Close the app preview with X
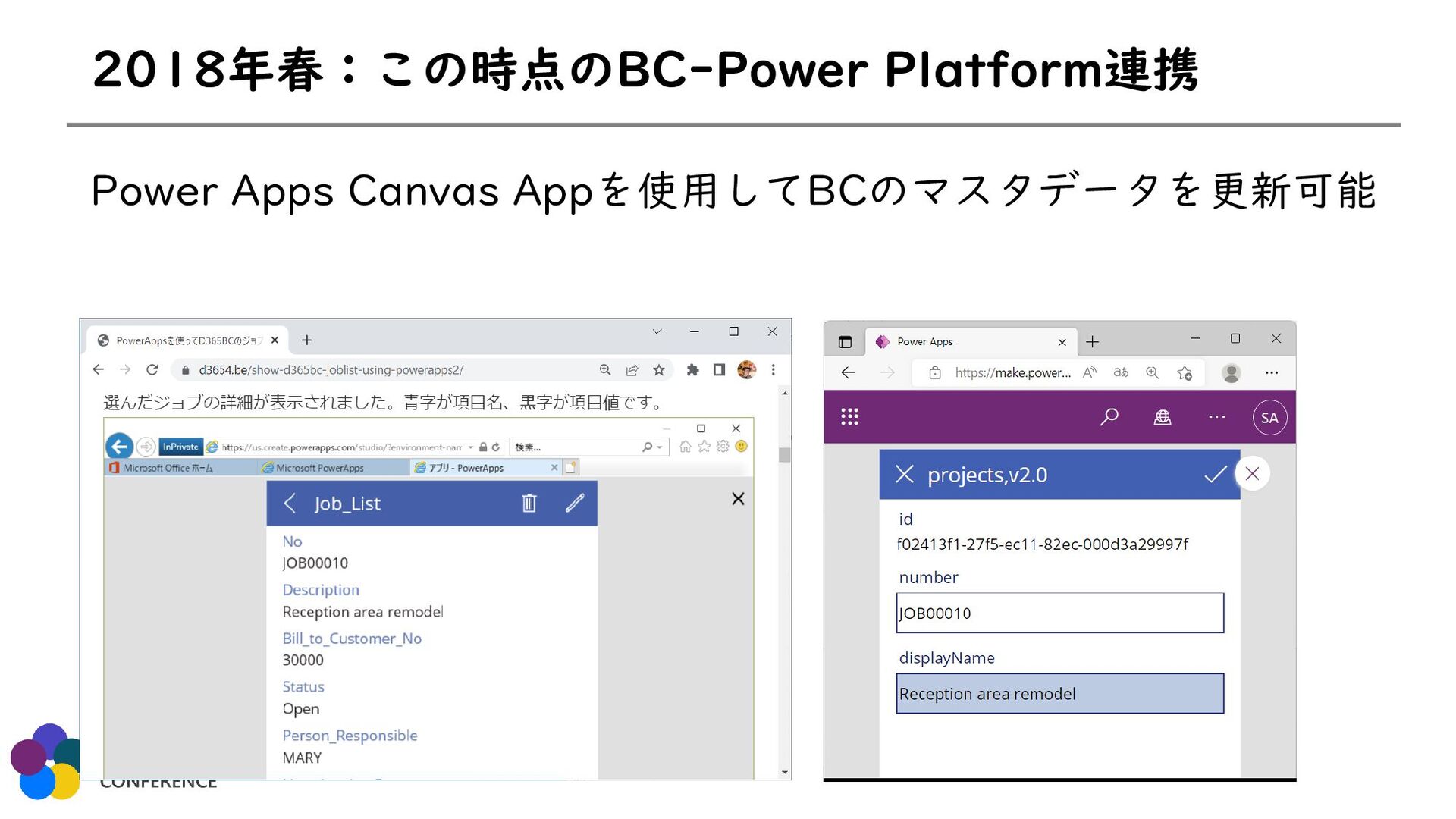This screenshot has height=819, width=1456. [738, 499]
